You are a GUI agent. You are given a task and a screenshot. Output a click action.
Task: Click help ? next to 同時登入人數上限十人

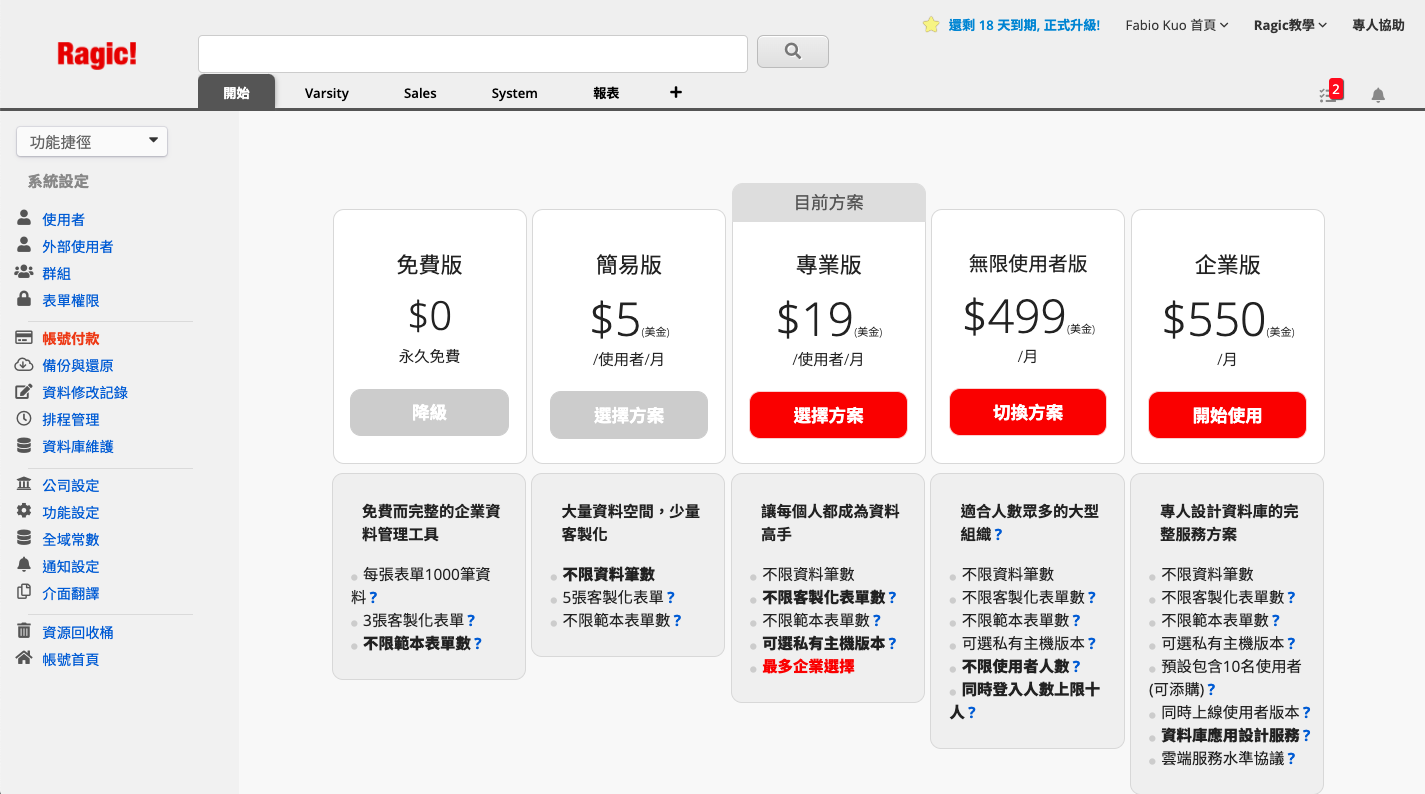click(971, 713)
